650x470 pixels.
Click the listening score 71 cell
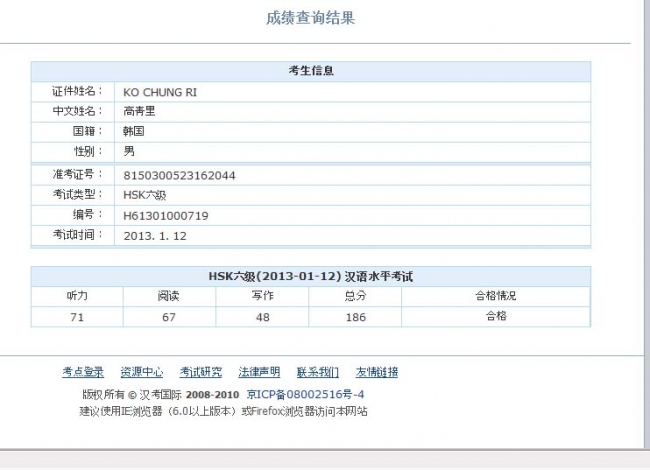tap(77, 317)
